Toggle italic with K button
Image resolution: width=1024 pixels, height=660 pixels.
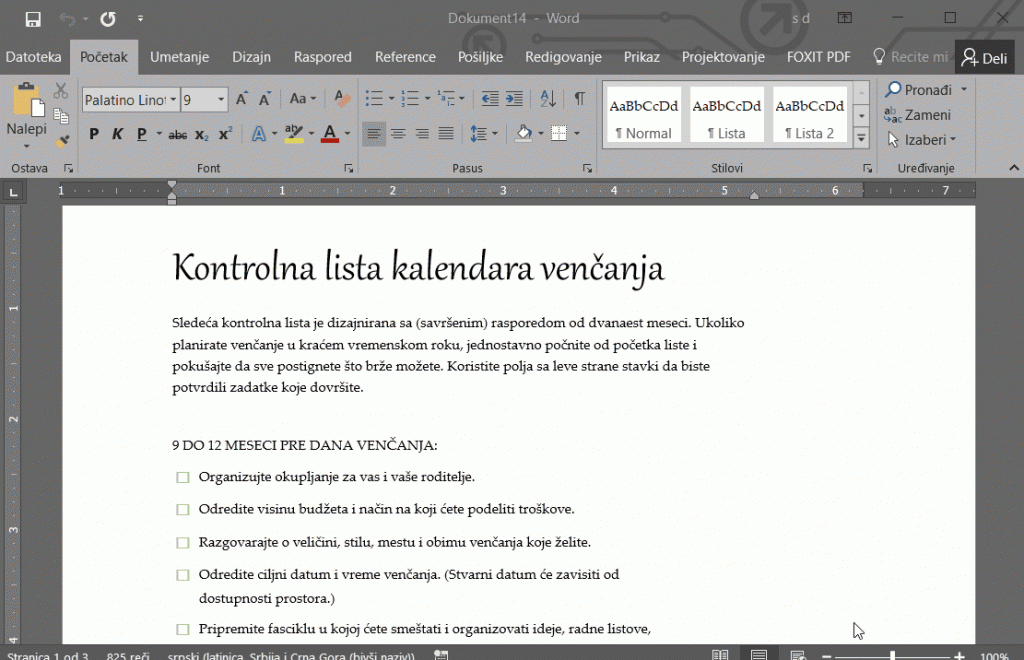tap(118, 134)
